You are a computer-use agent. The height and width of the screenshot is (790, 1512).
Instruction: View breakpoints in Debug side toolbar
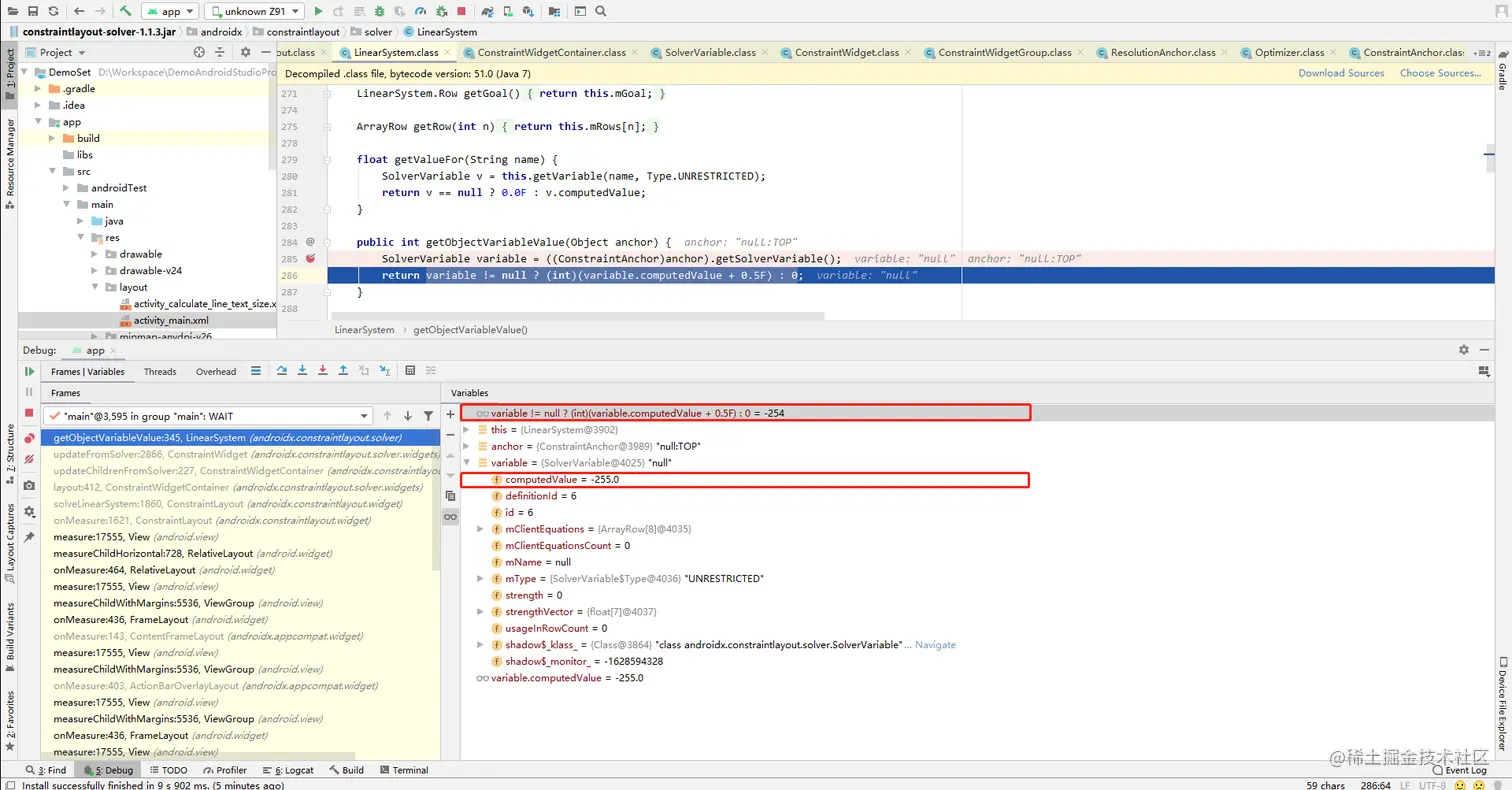(x=29, y=438)
